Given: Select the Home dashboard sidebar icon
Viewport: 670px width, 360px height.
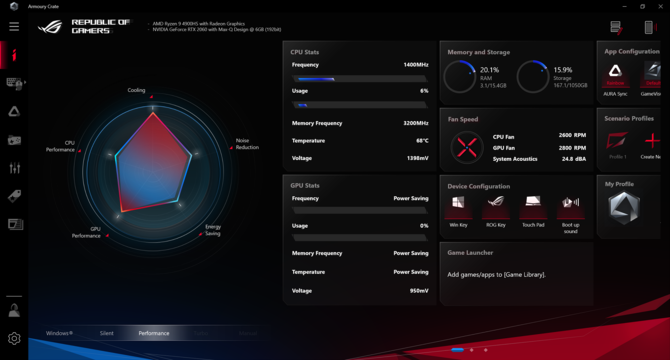Looking at the screenshot, I should coord(14,55).
